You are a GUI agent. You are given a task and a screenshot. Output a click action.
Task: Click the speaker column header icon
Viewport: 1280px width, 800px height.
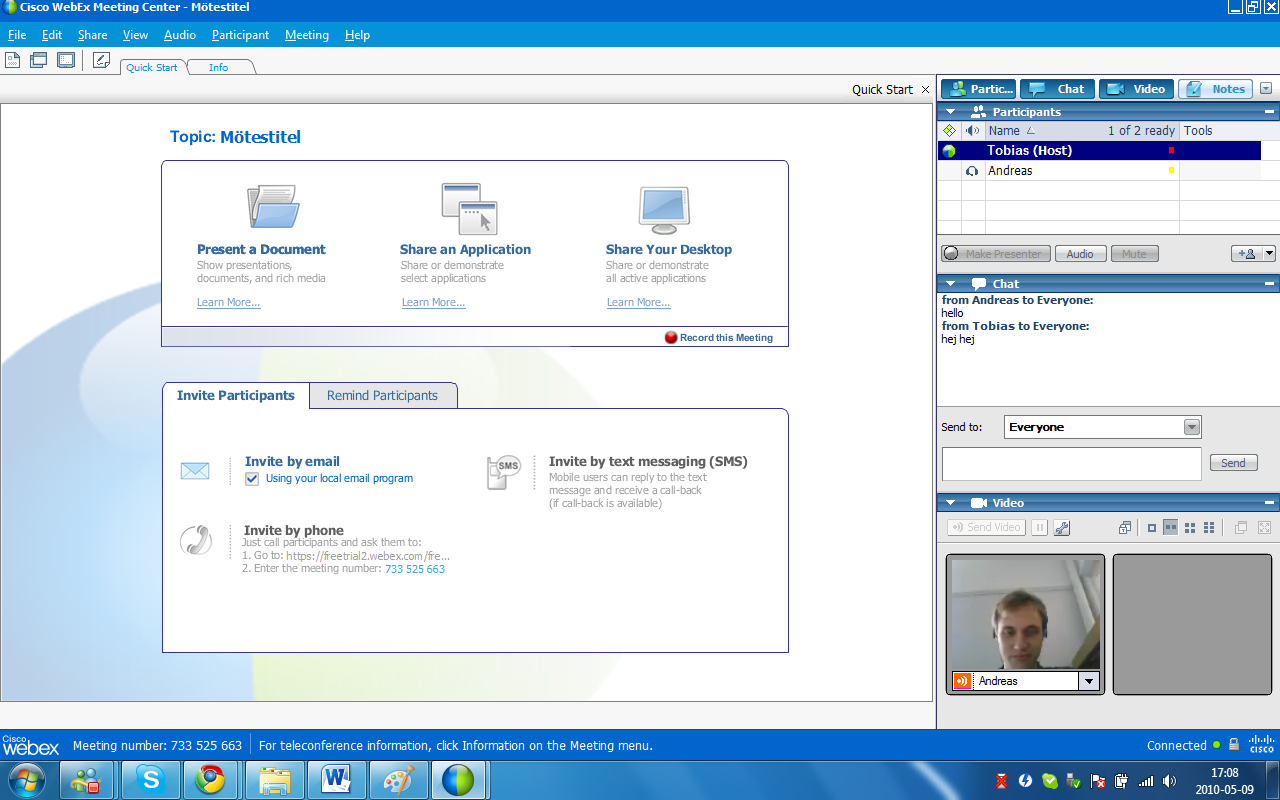pos(972,131)
